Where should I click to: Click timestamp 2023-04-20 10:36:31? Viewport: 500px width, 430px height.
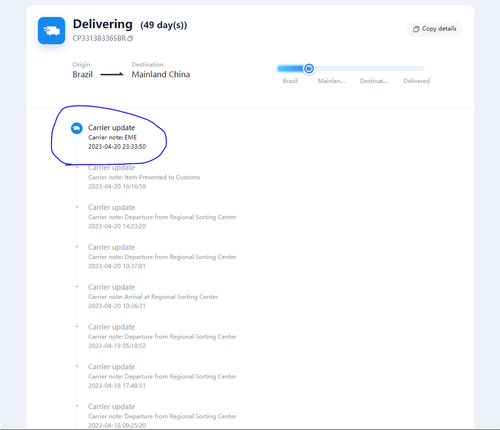117,306
